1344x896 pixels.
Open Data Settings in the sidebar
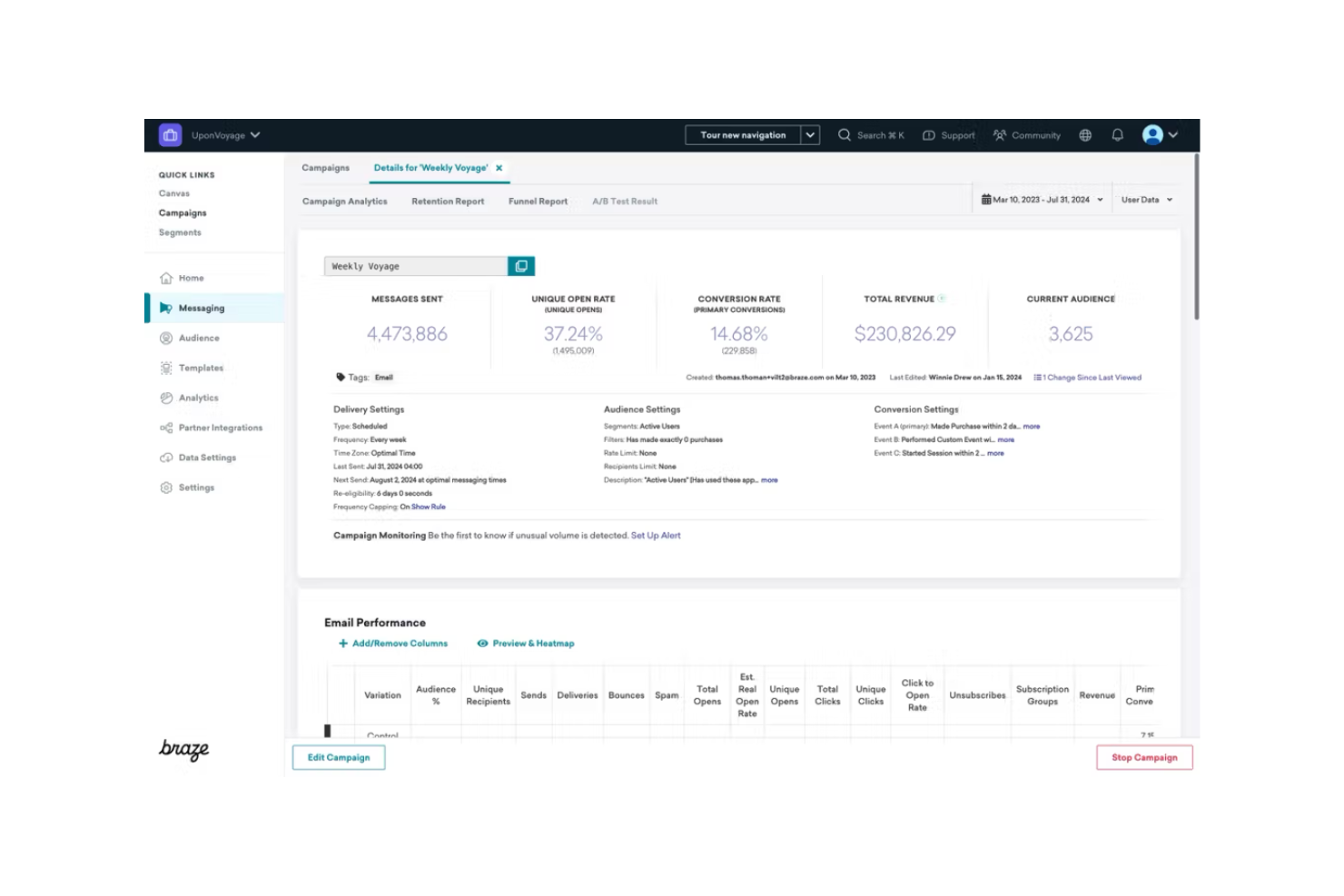click(x=166, y=458)
